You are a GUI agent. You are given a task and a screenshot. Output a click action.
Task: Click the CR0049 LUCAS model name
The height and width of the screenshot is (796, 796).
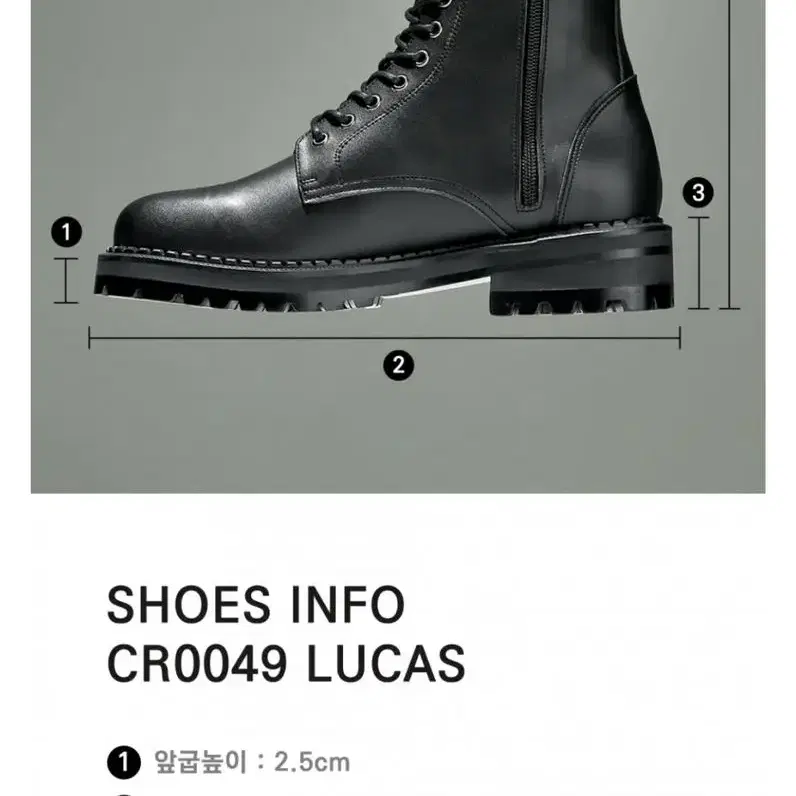click(286, 663)
